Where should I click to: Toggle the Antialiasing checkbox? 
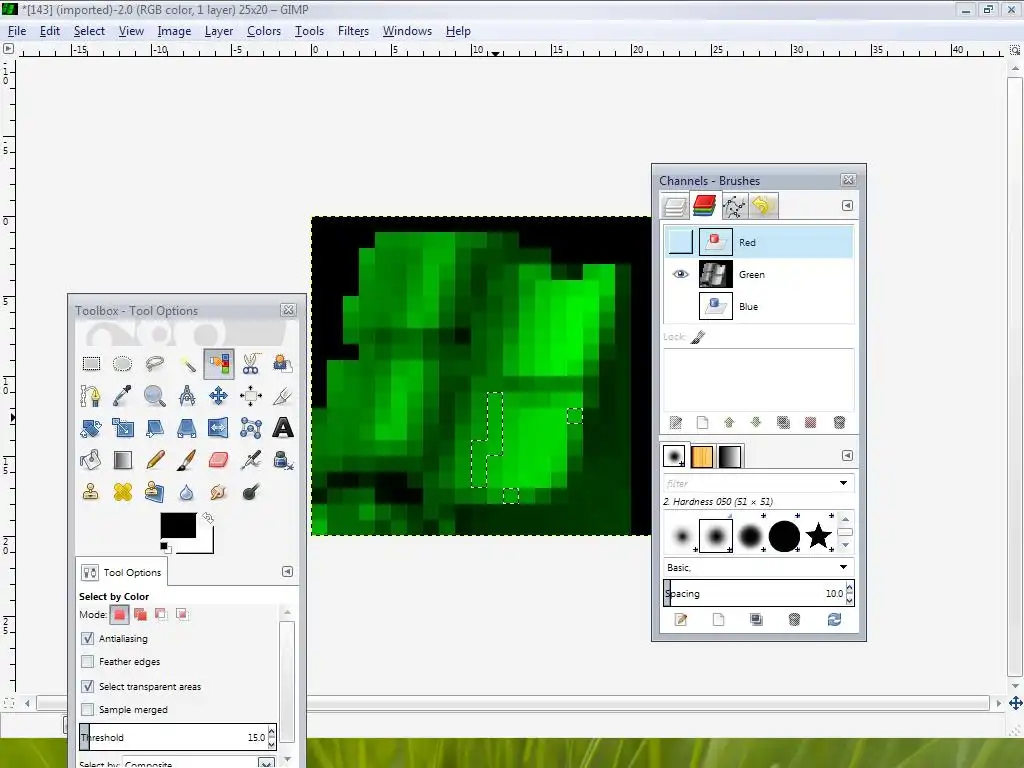click(88, 638)
